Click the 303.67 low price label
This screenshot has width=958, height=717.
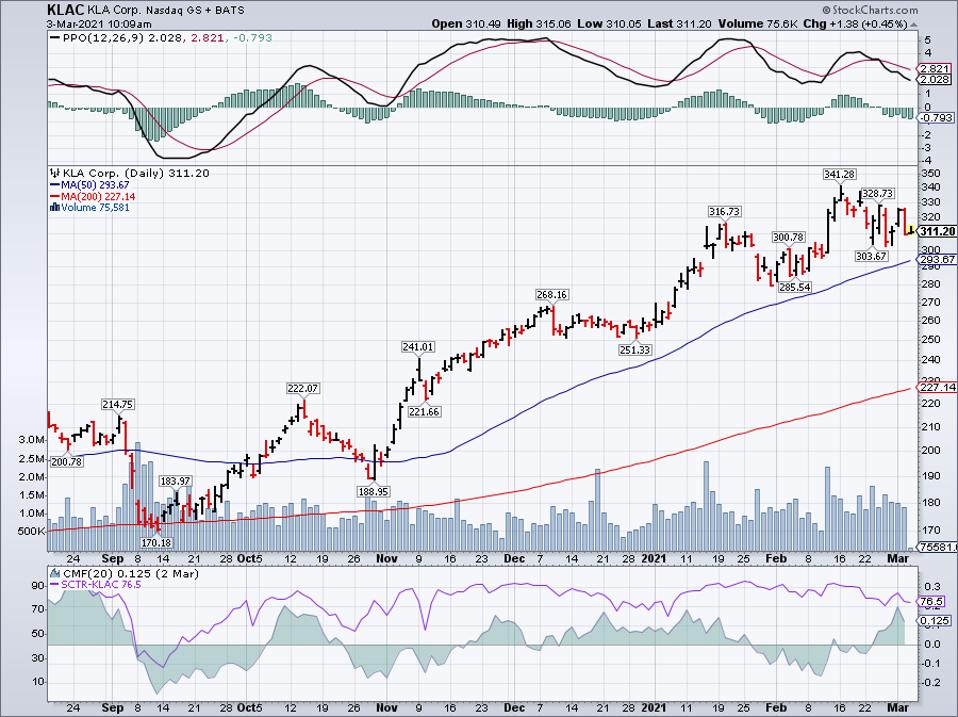coord(871,257)
